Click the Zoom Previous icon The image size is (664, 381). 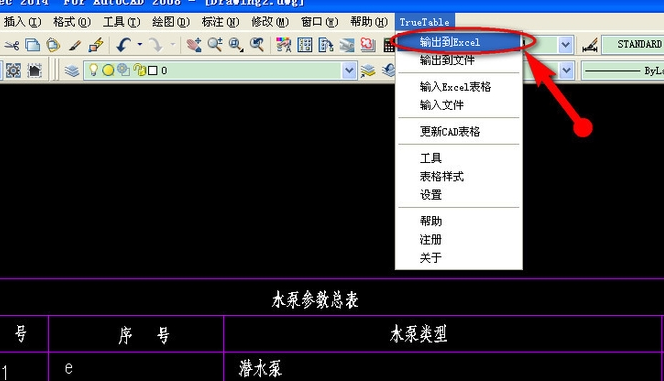[x=257, y=45]
